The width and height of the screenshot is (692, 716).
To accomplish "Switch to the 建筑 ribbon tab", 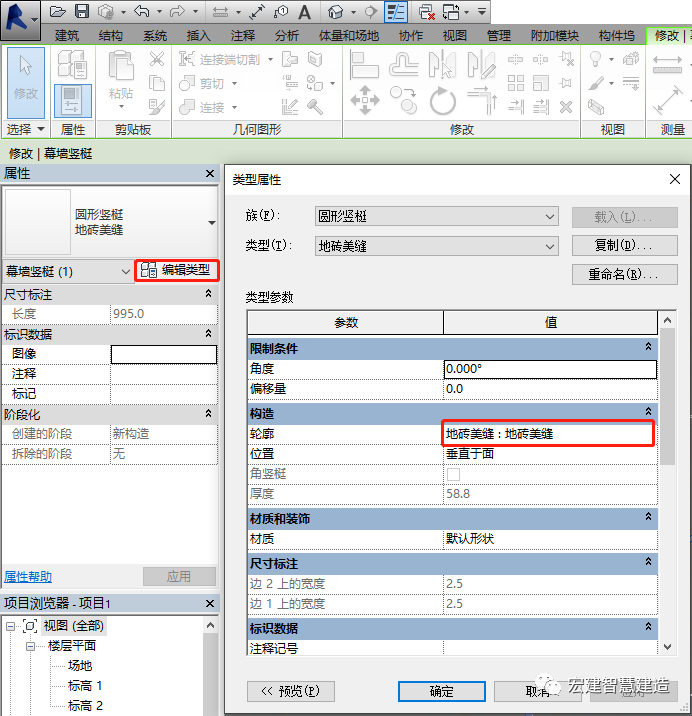I will coord(67,35).
